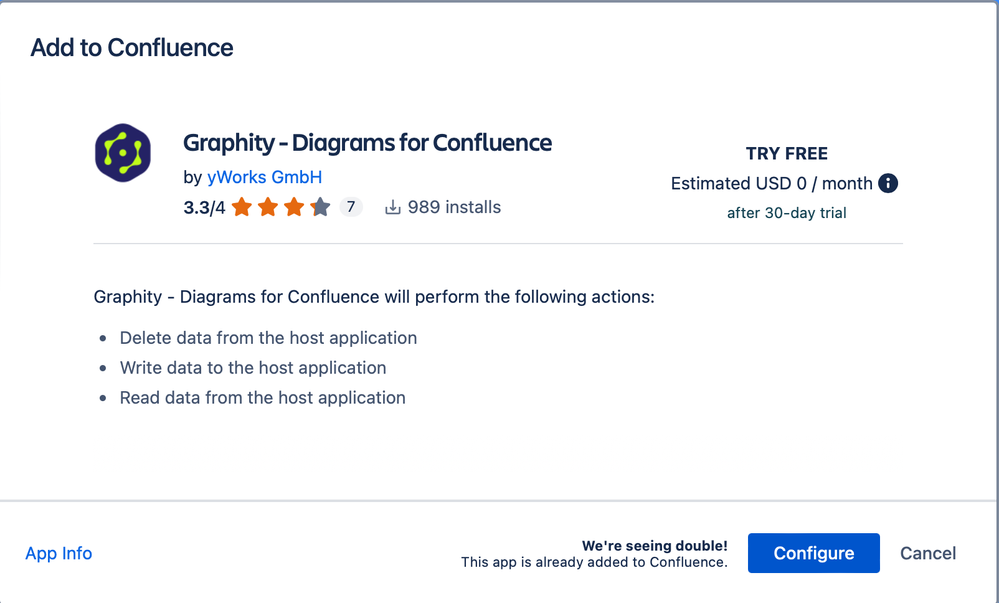Click the installs download icon

click(393, 207)
